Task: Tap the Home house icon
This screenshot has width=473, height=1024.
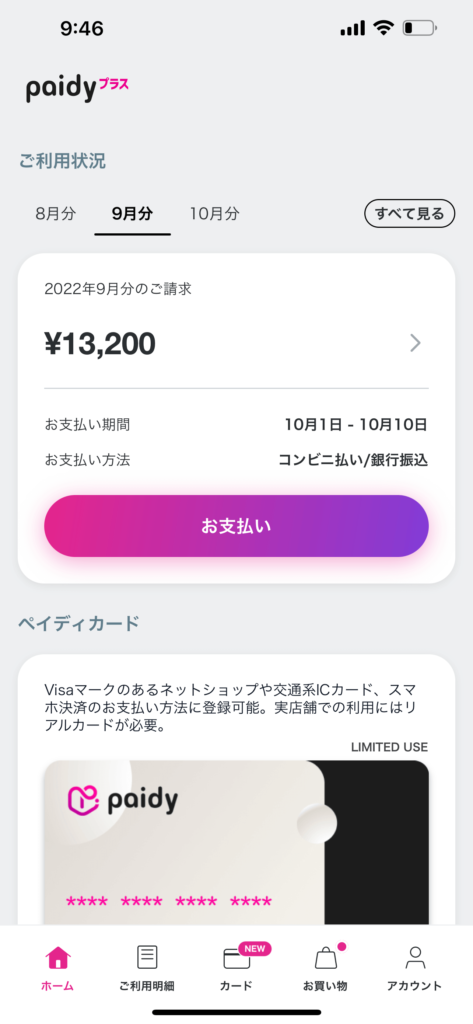Action: pos(57,957)
